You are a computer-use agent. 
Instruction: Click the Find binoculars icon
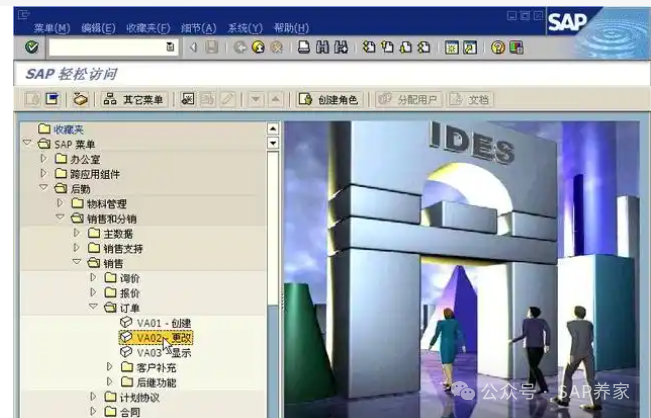coord(323,47)
